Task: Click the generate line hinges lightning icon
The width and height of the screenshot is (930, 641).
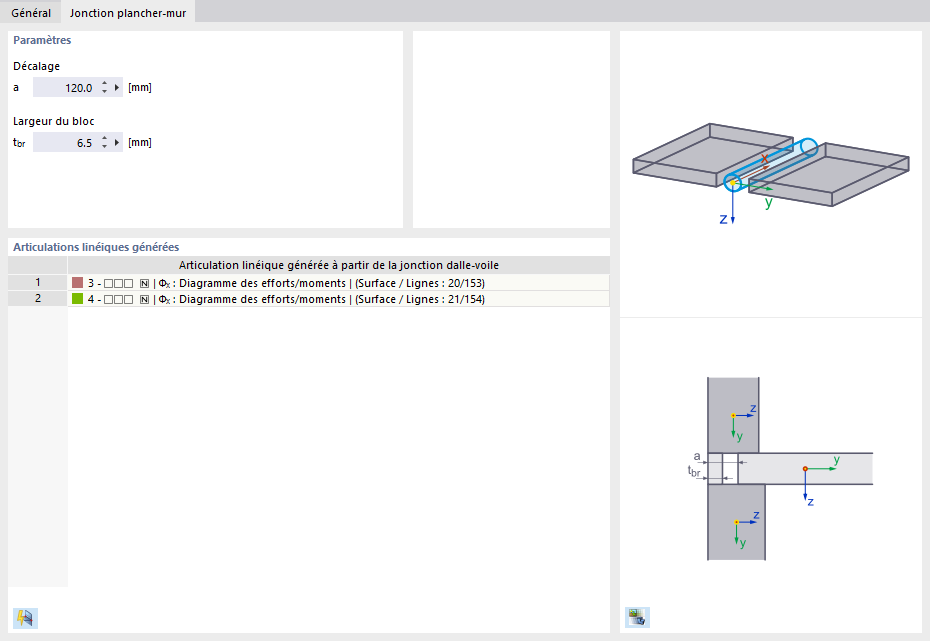Action: [25, 618]
